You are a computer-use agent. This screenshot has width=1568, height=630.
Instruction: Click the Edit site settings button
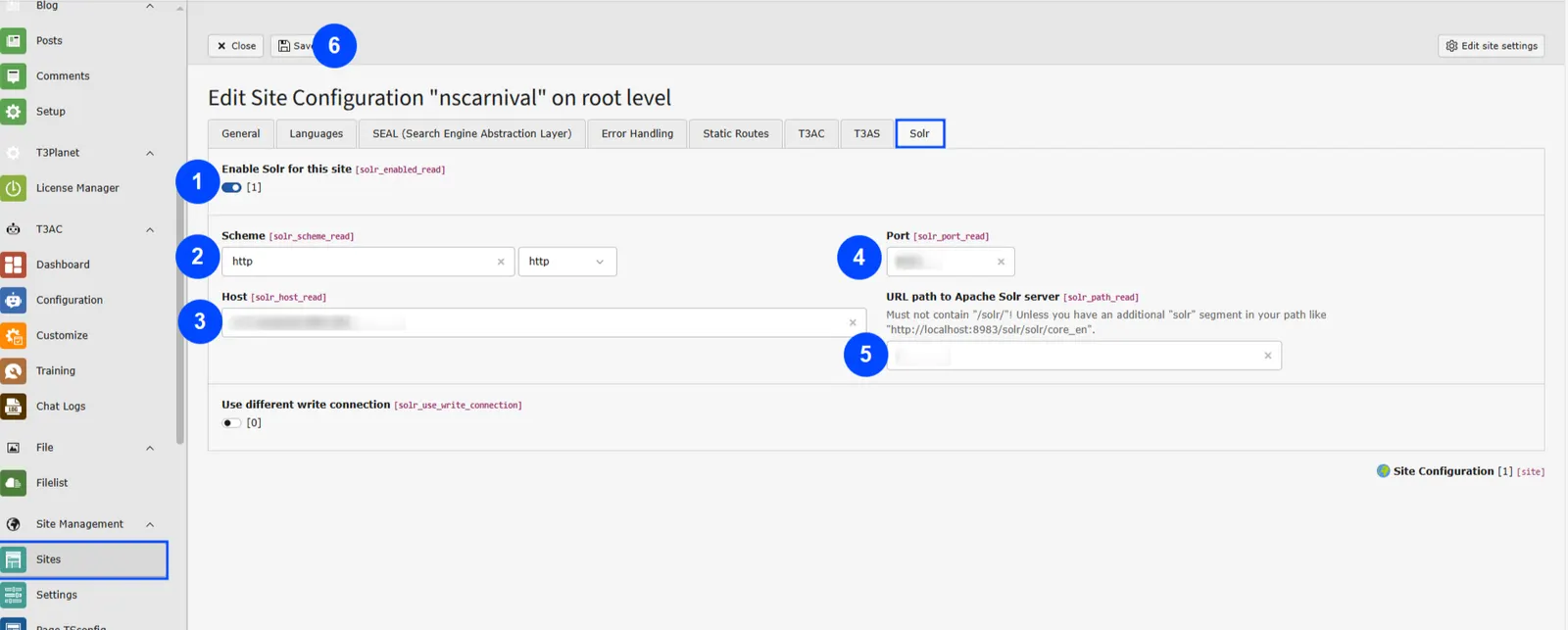[x=1492, y=46]
